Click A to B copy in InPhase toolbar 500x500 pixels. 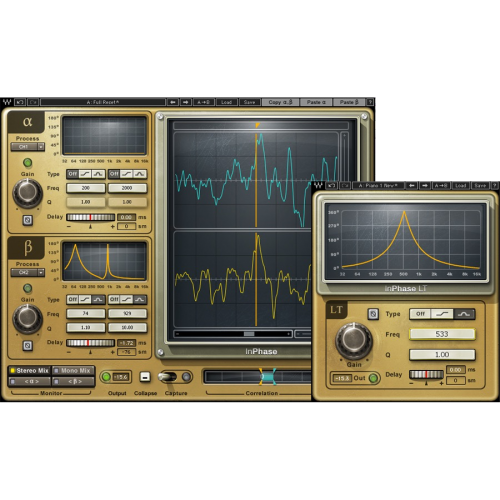tap(204, 102)
